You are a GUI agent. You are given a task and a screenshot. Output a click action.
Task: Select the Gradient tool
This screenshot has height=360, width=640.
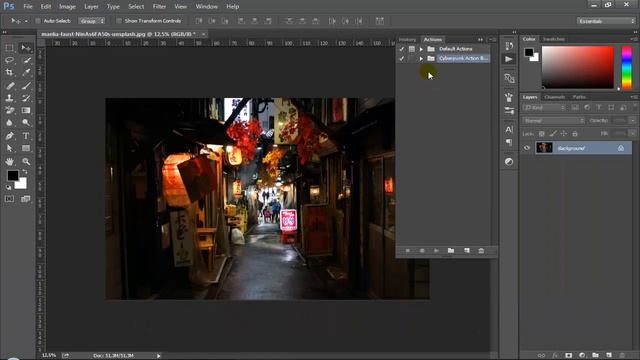[x=26, y=110]
